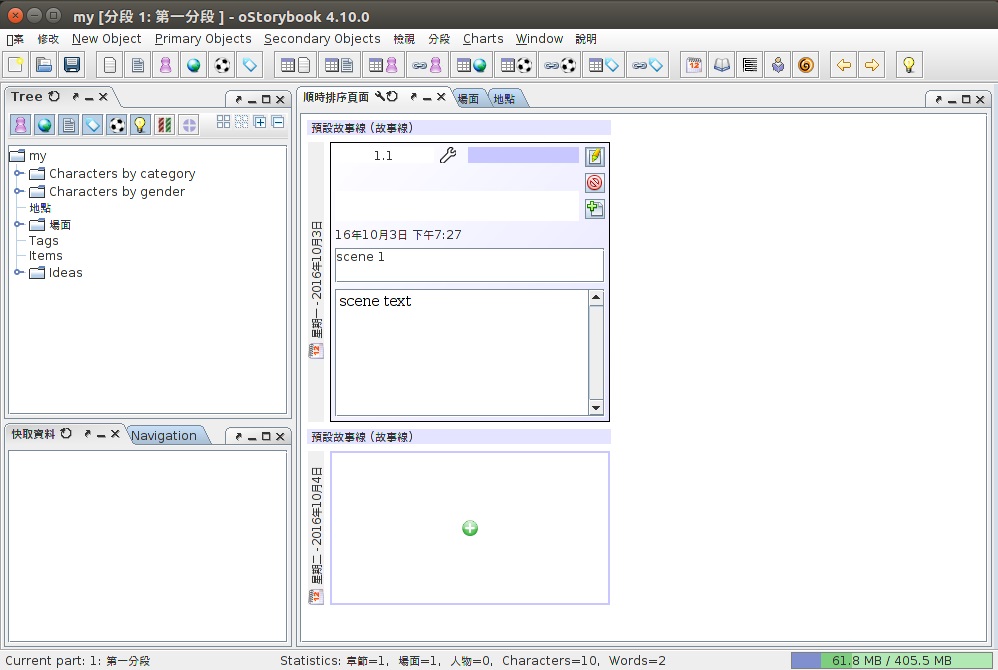
Task: Expand the Characters by category node
Action: [x=18, y=173]
